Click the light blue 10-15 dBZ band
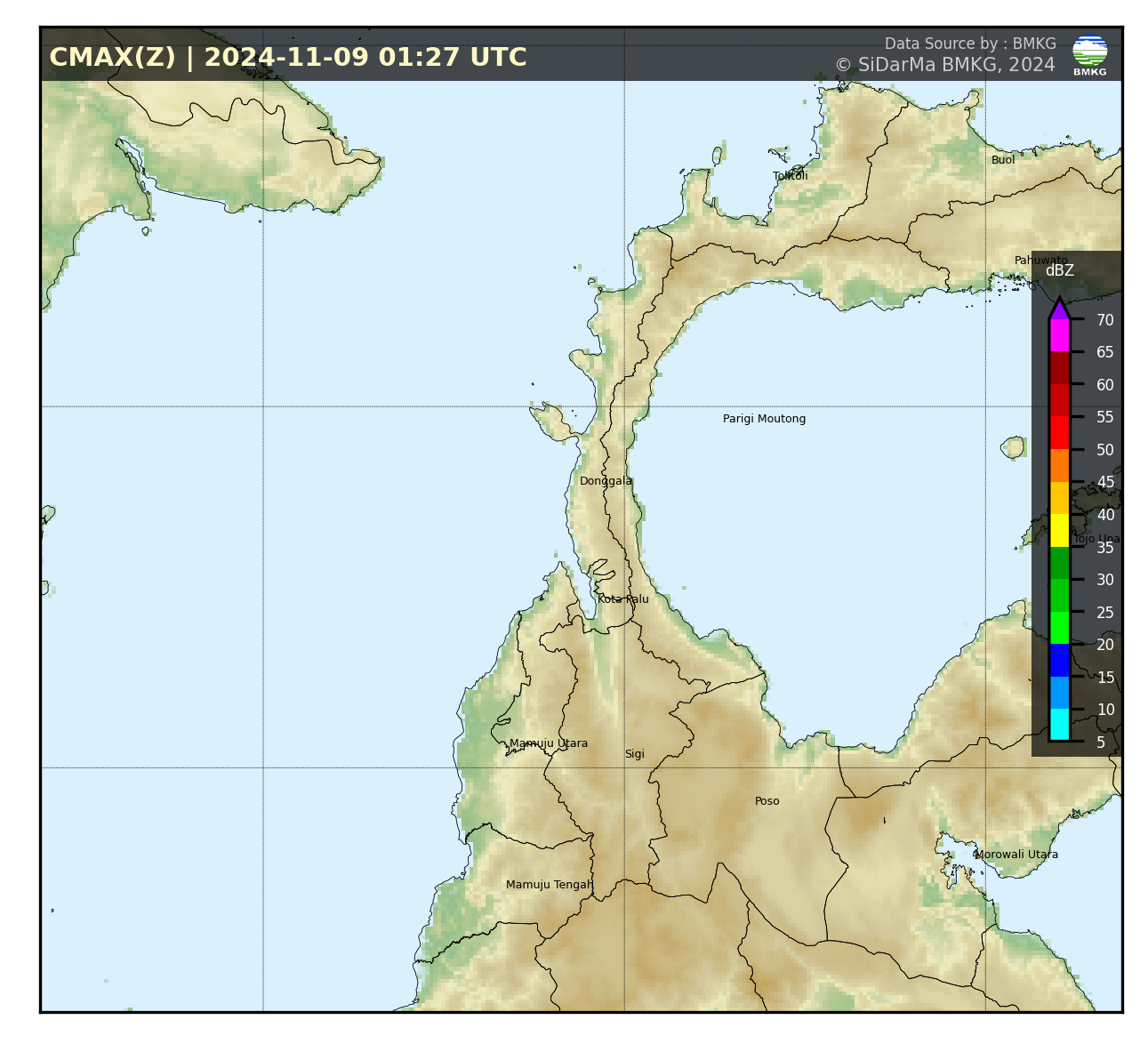 point(1059,693)
